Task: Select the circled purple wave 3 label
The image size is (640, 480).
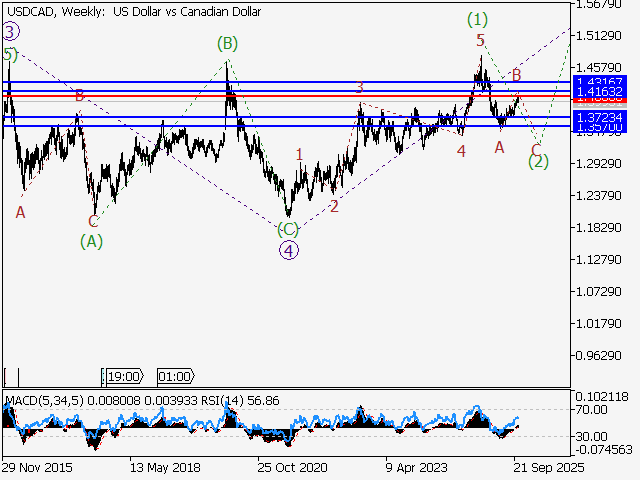Action: (9, 32)
